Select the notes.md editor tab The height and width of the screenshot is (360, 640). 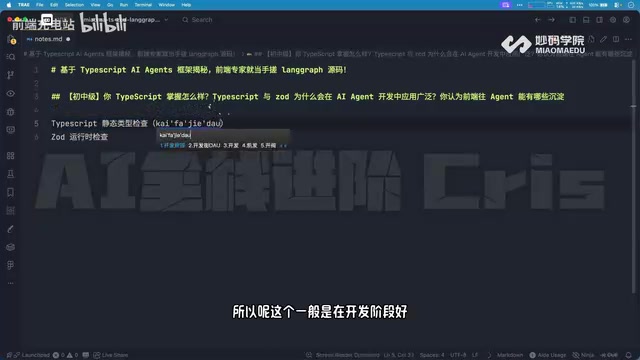pos(48,39)
